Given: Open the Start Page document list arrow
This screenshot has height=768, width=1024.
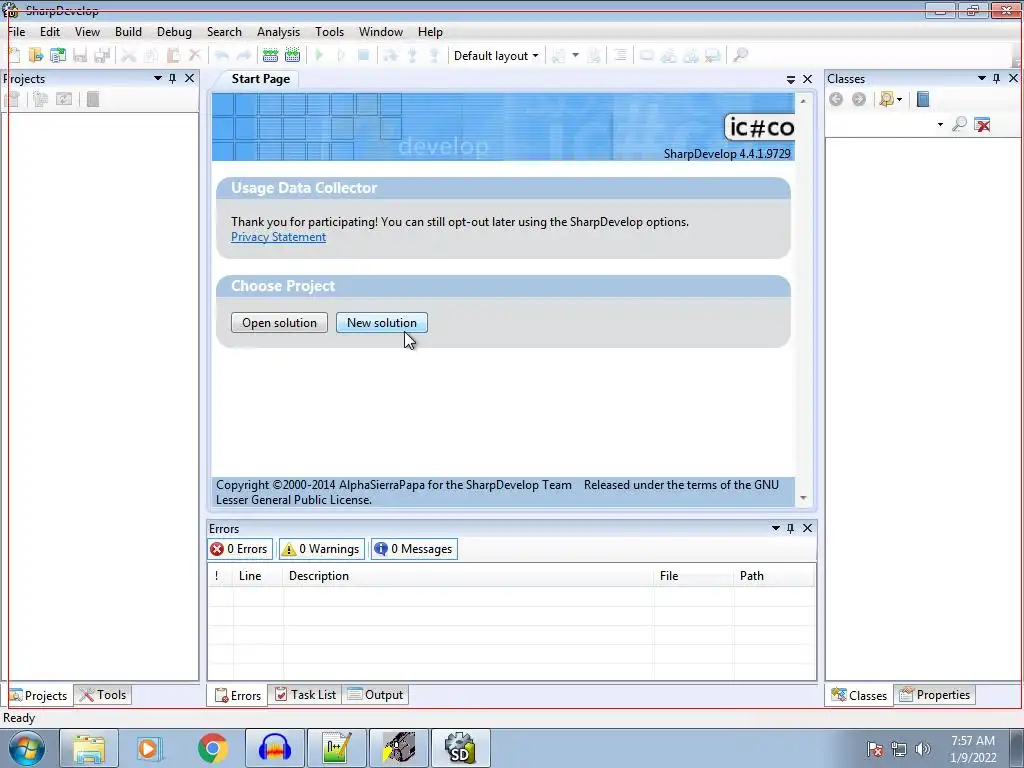Looking at the screenshot, I should (x=790, y=80).
